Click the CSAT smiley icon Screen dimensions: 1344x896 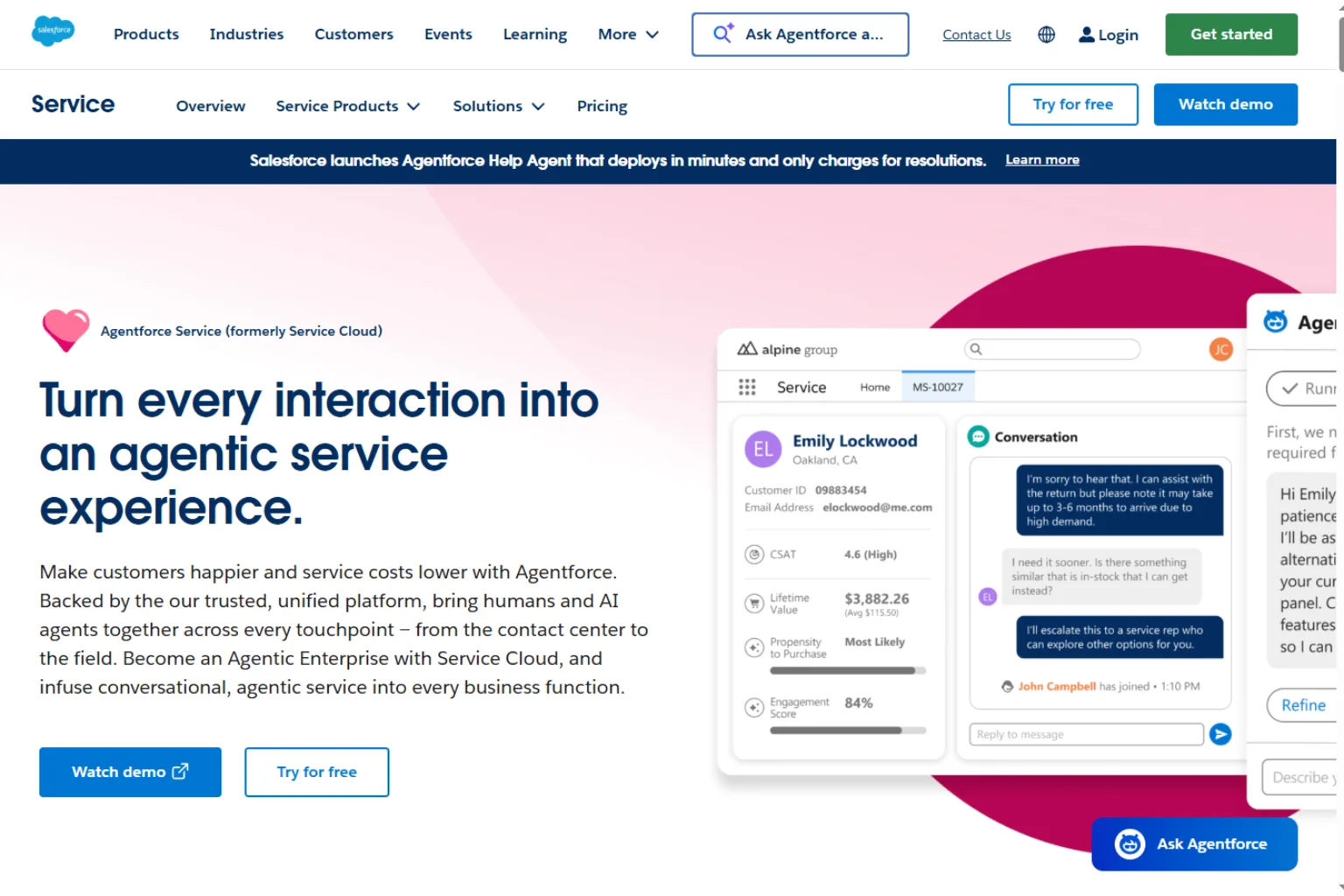pyautogui.click(x=753, y=554)
